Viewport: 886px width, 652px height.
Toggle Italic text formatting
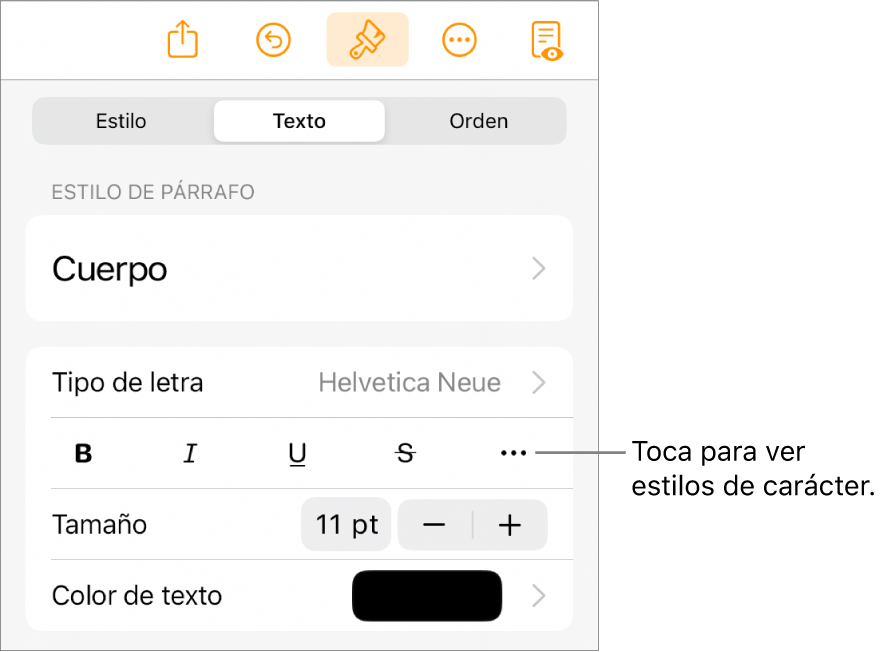190,453
